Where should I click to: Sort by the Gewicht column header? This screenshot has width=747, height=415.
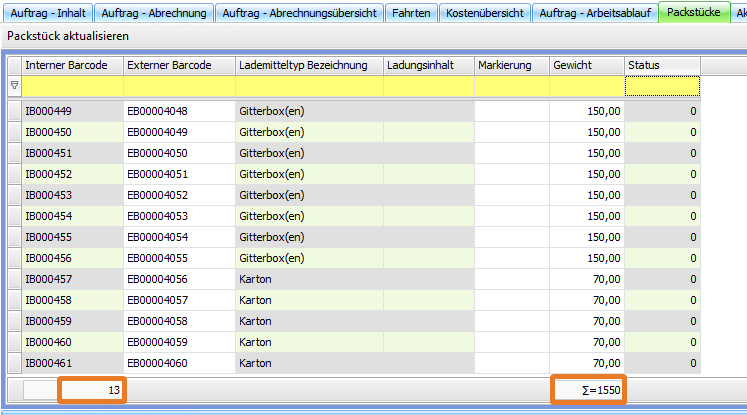point(586,65)
